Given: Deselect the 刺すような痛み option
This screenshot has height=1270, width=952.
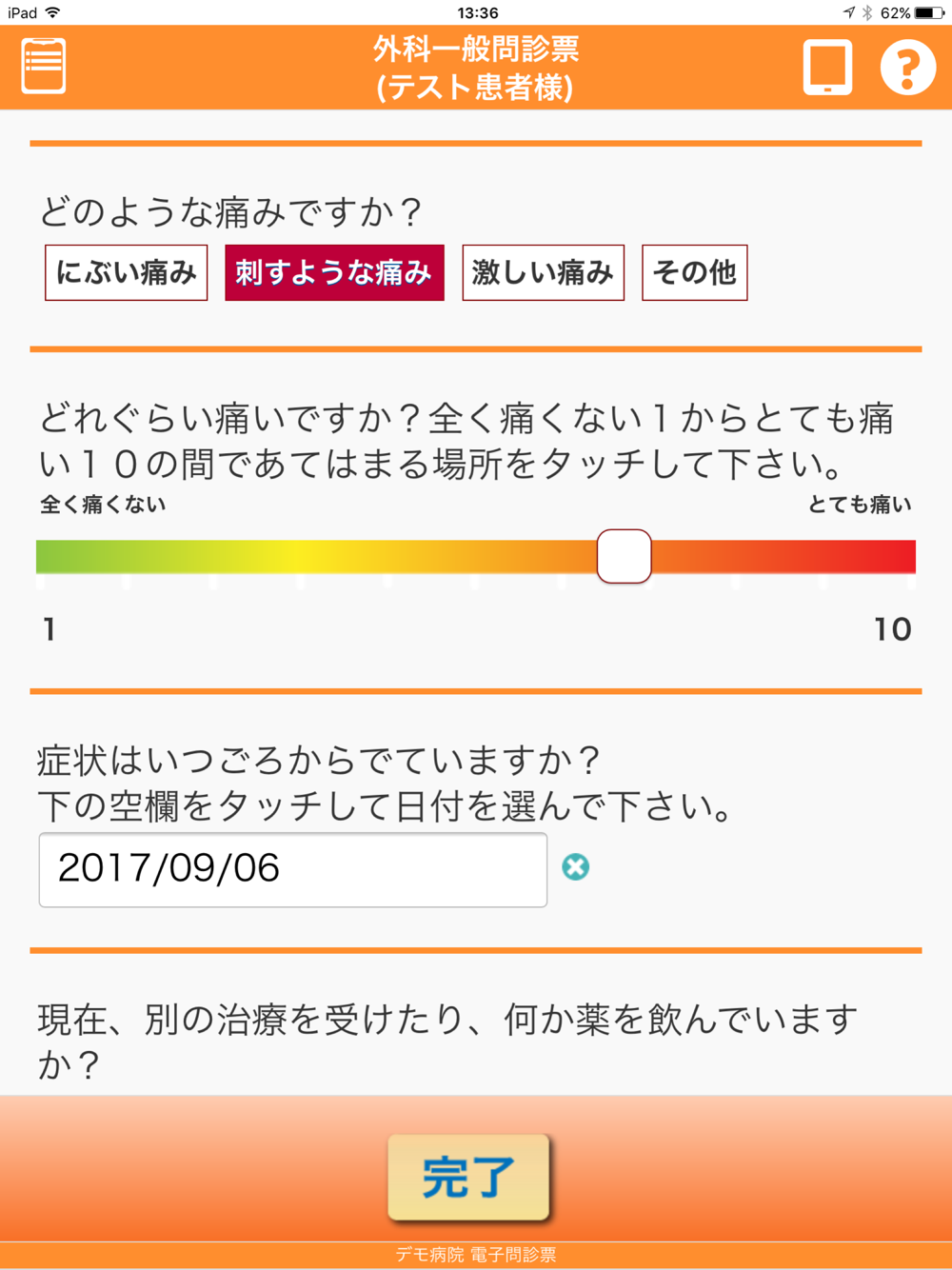Looking at the screenshot, I should 334,272.
